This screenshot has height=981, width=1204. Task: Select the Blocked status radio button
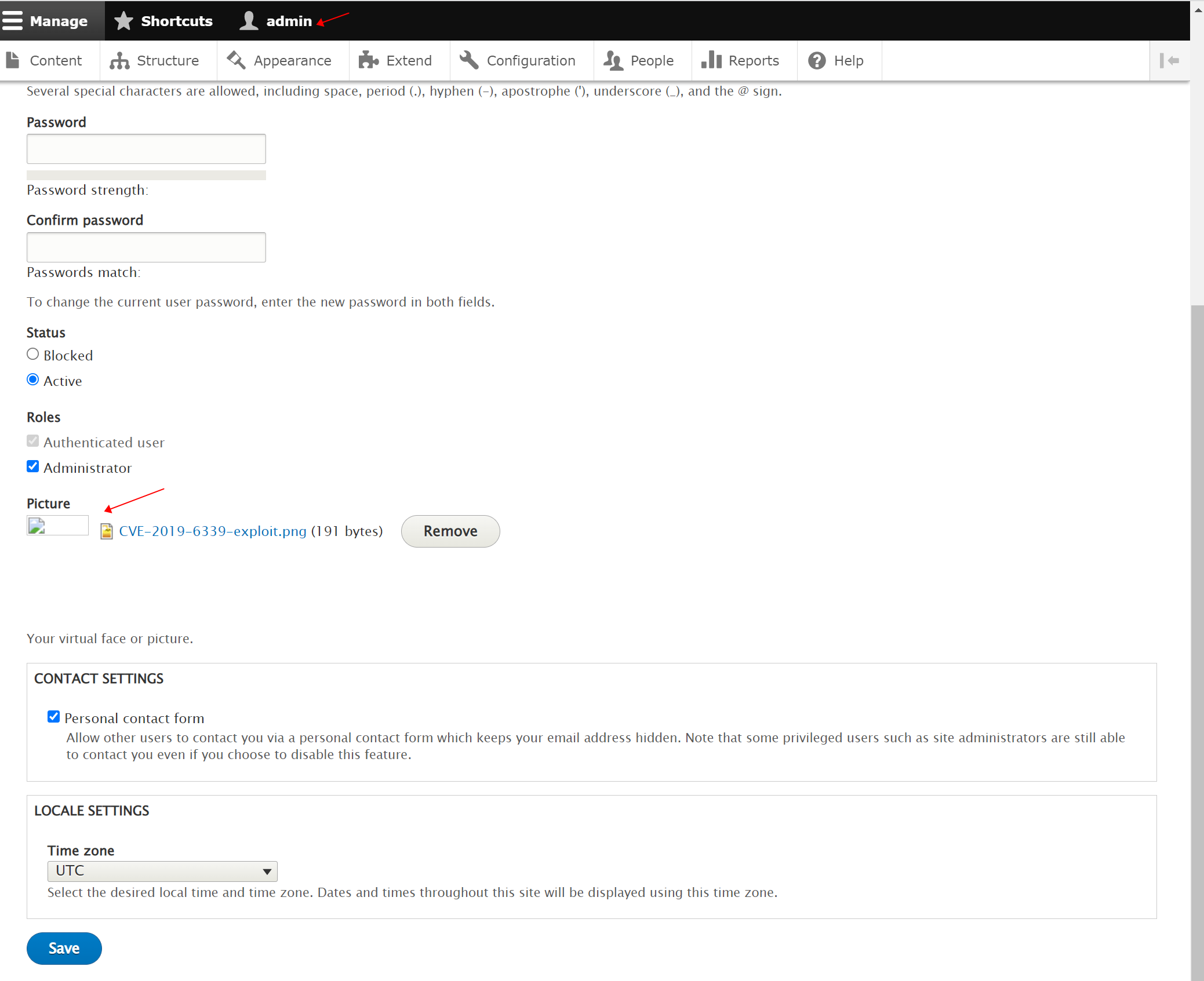(x=33, y=354)
